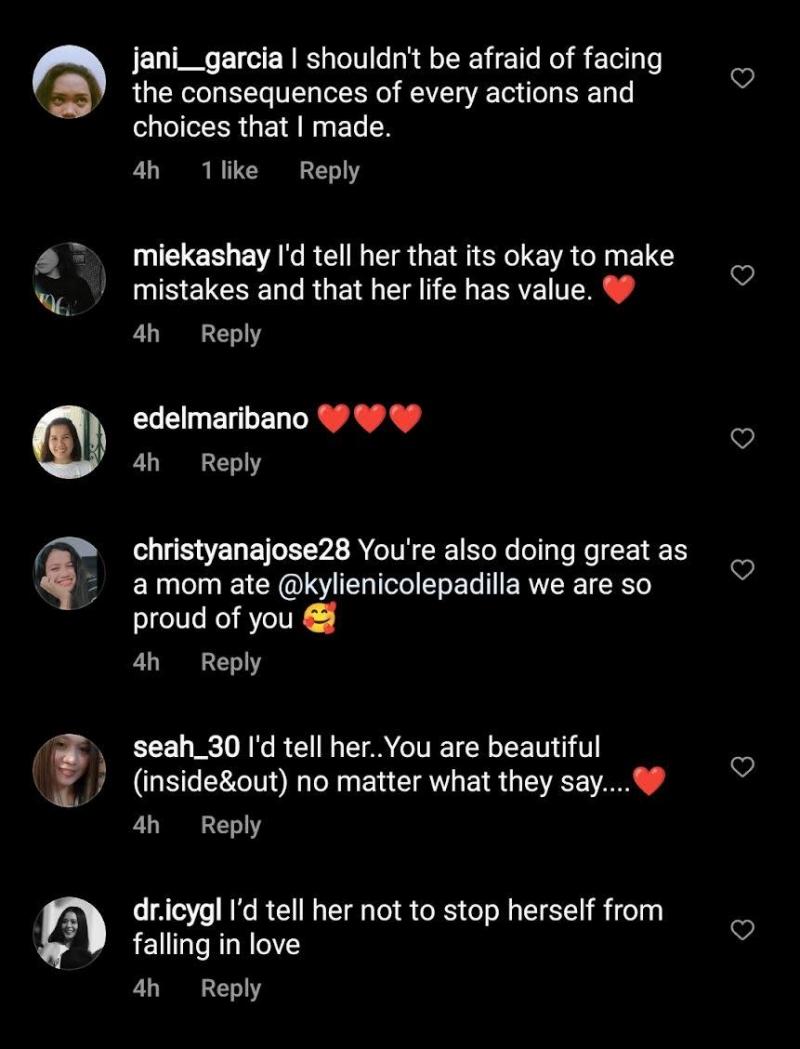View the '1 like' count on jani_garcia's comment
Viewport: 800px width, 1049px height.
229,171
